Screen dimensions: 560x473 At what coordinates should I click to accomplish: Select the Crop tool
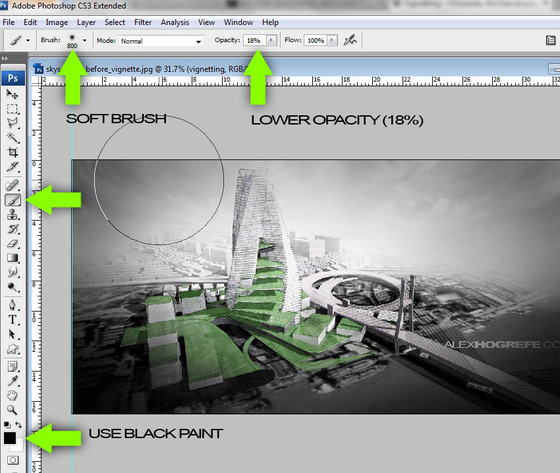(x=12, y=152)
